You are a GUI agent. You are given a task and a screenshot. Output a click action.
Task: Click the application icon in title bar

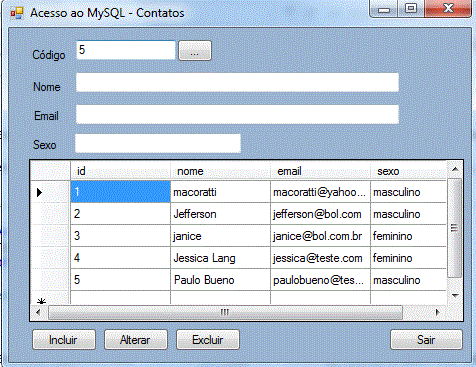click(17, 13)
